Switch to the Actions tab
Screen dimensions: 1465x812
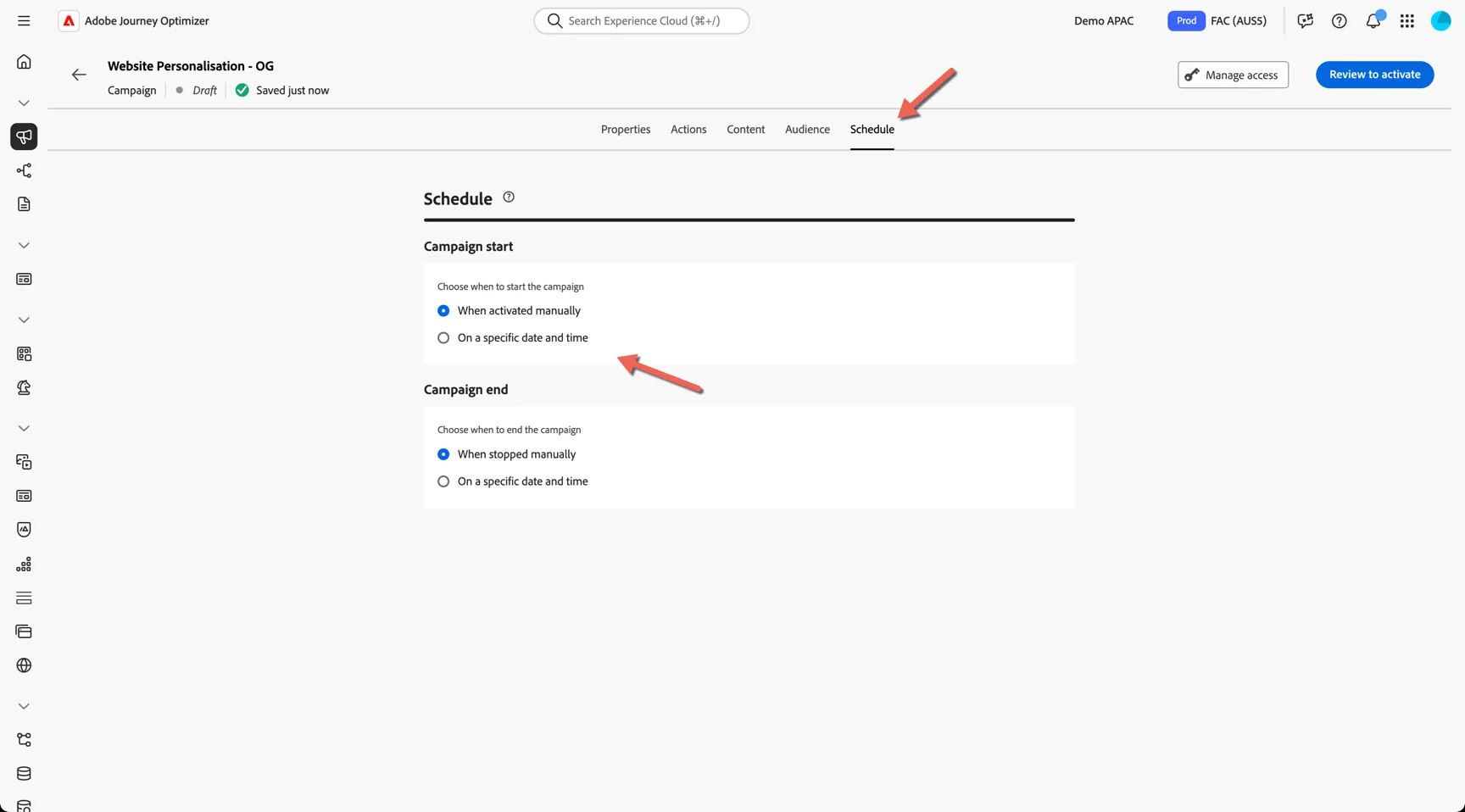click(688, 130)
